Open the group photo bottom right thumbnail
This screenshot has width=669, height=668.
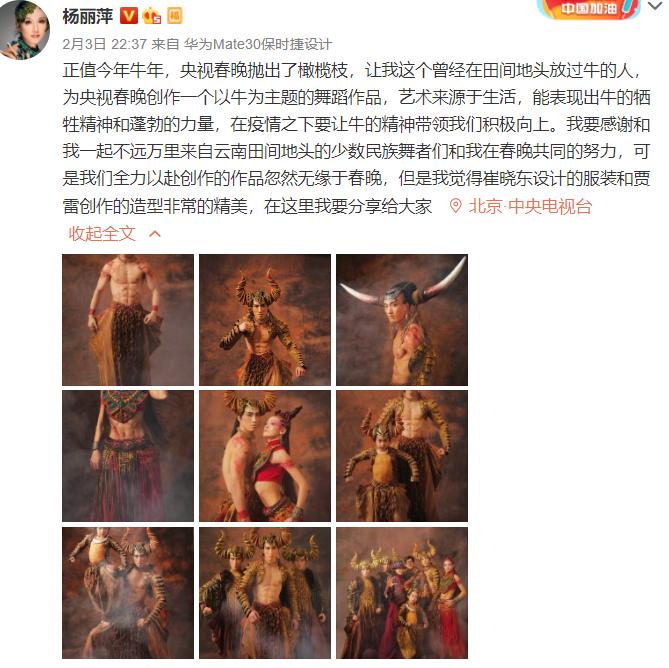click(x=402, y=593)
